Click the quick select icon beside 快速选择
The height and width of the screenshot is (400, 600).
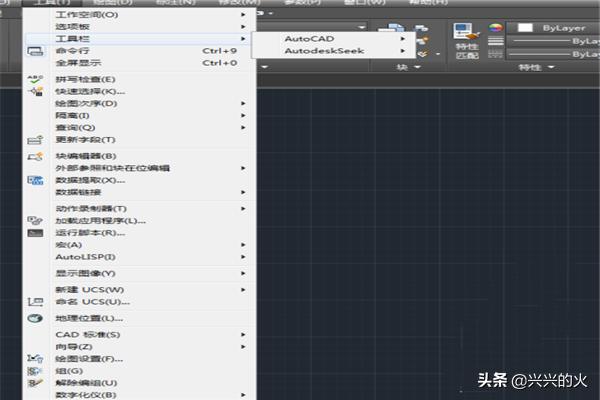point(35,91)
